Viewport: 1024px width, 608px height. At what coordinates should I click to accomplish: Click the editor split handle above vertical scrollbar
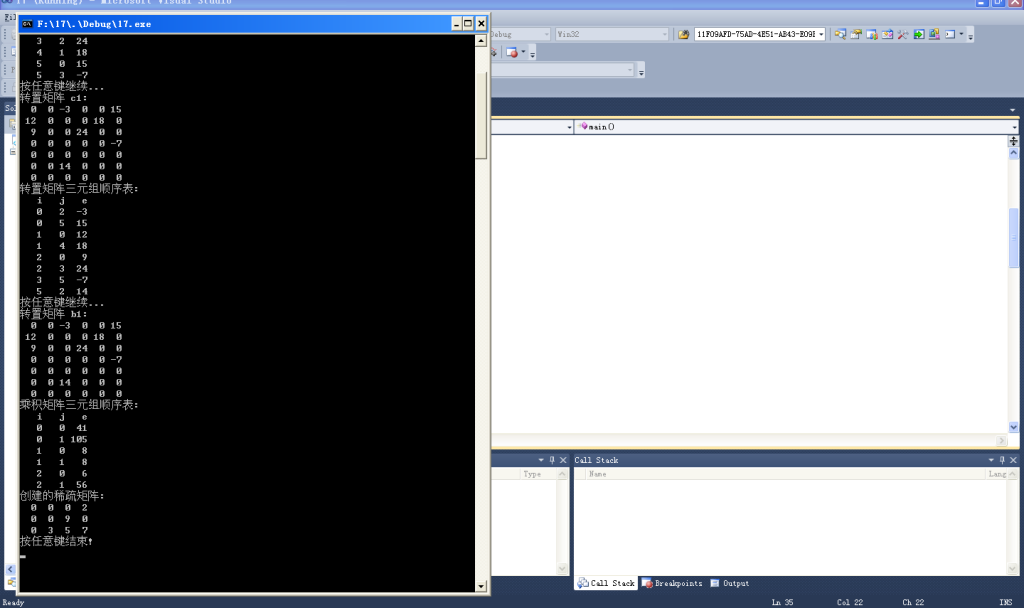pyautogui.click(x=1014, y=141)
